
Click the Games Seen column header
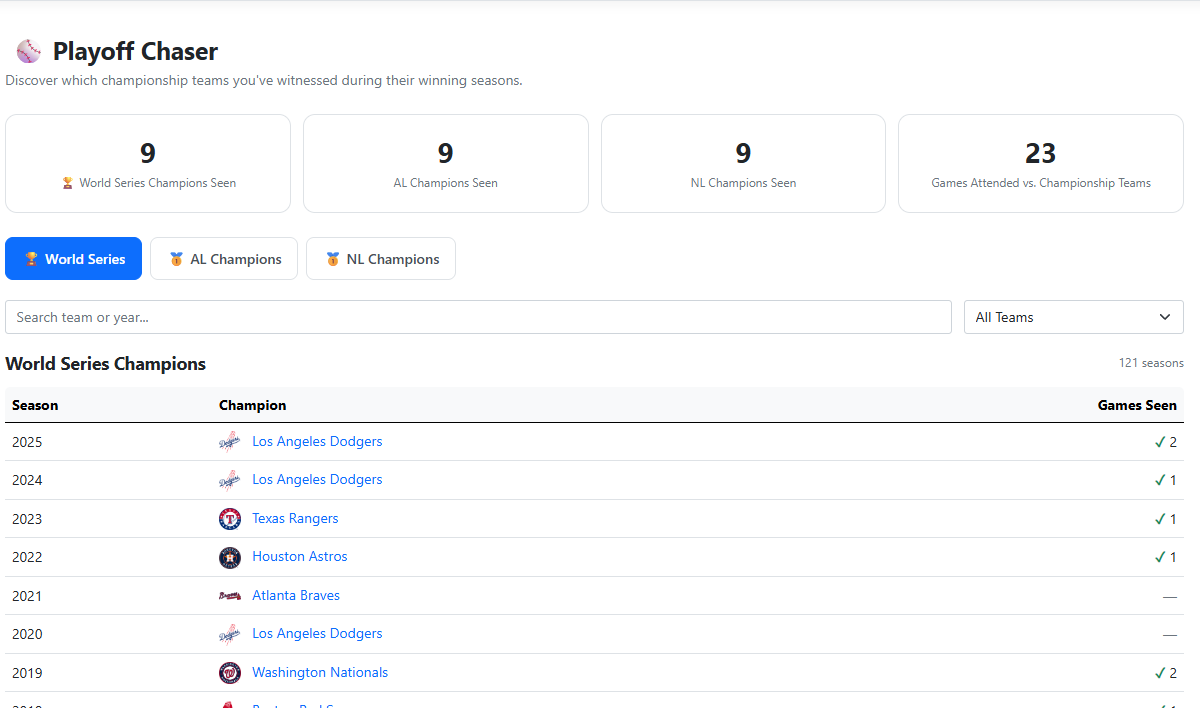1137,406
